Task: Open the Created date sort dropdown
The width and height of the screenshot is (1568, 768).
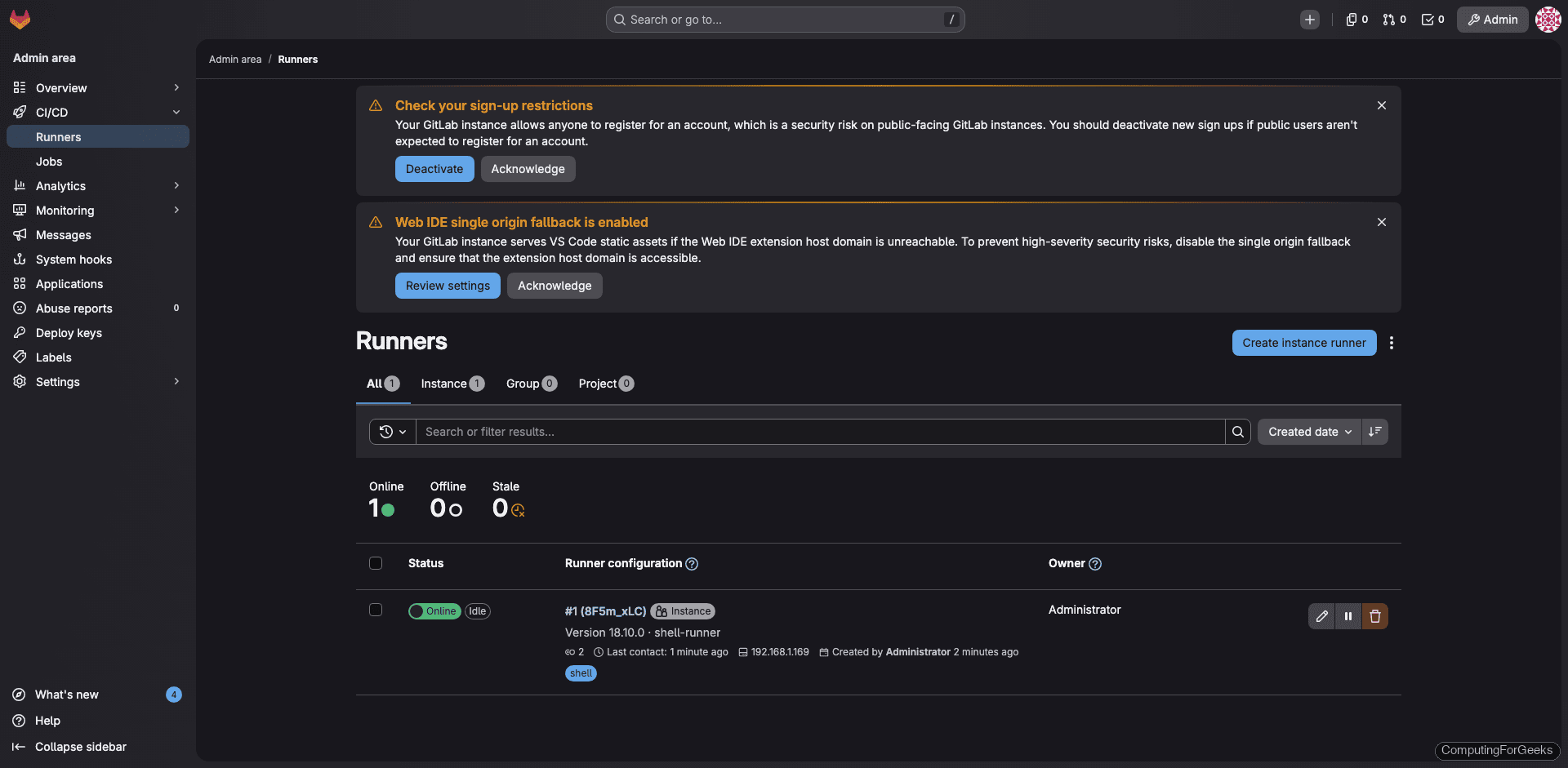Action: click(x=1308, y=431)
